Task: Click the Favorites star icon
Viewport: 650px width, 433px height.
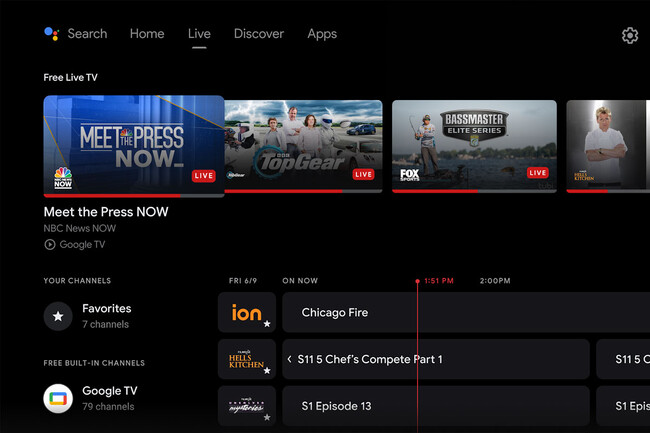Action: [x=58, y=316]
